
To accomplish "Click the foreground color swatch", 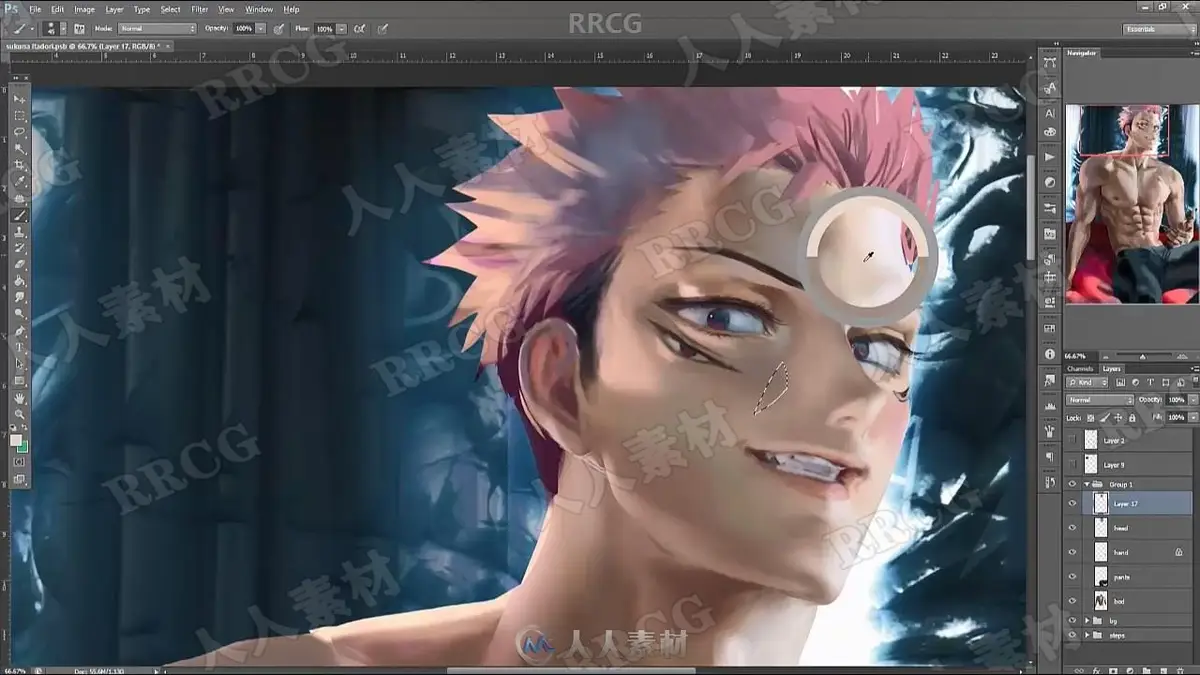I will click(16, 439).
